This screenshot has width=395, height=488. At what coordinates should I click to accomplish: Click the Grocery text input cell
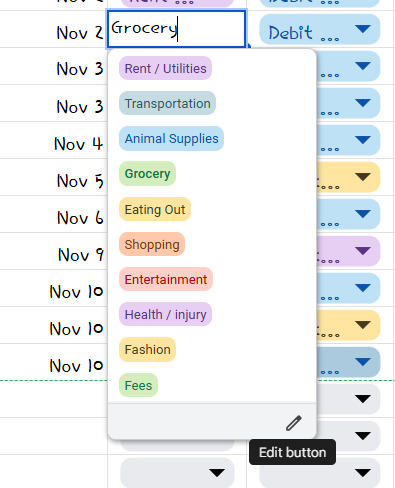[176, 29]
